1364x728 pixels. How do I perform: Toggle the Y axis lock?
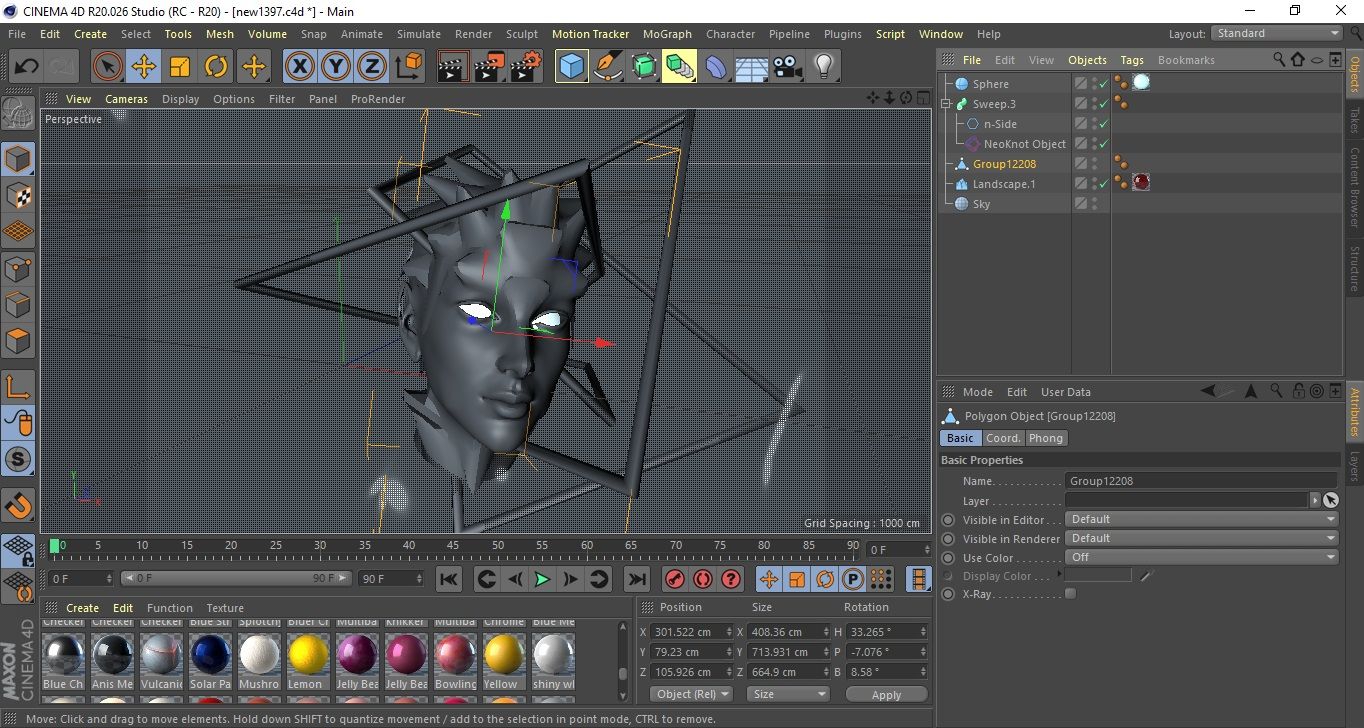click(x=336, y=67)
